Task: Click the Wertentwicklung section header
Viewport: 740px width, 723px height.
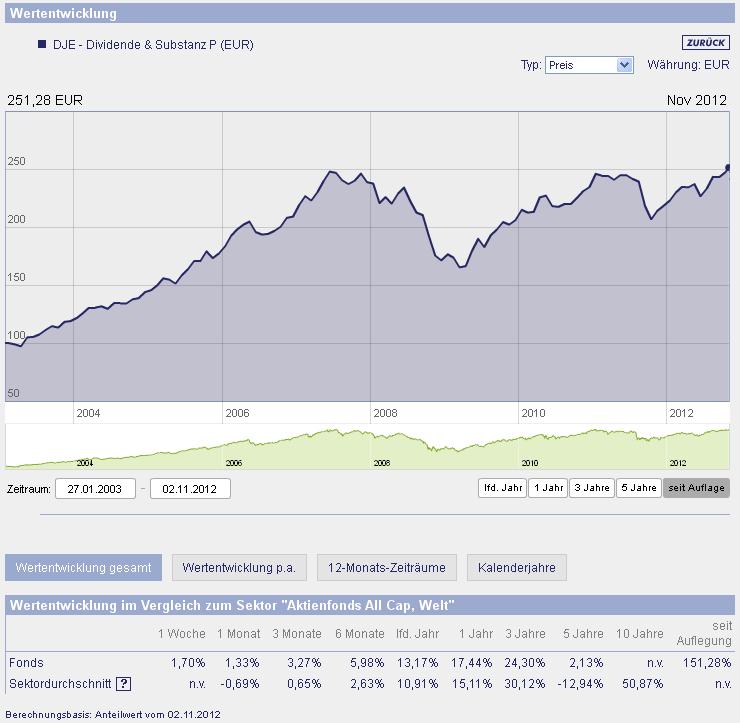Action: 370,13
